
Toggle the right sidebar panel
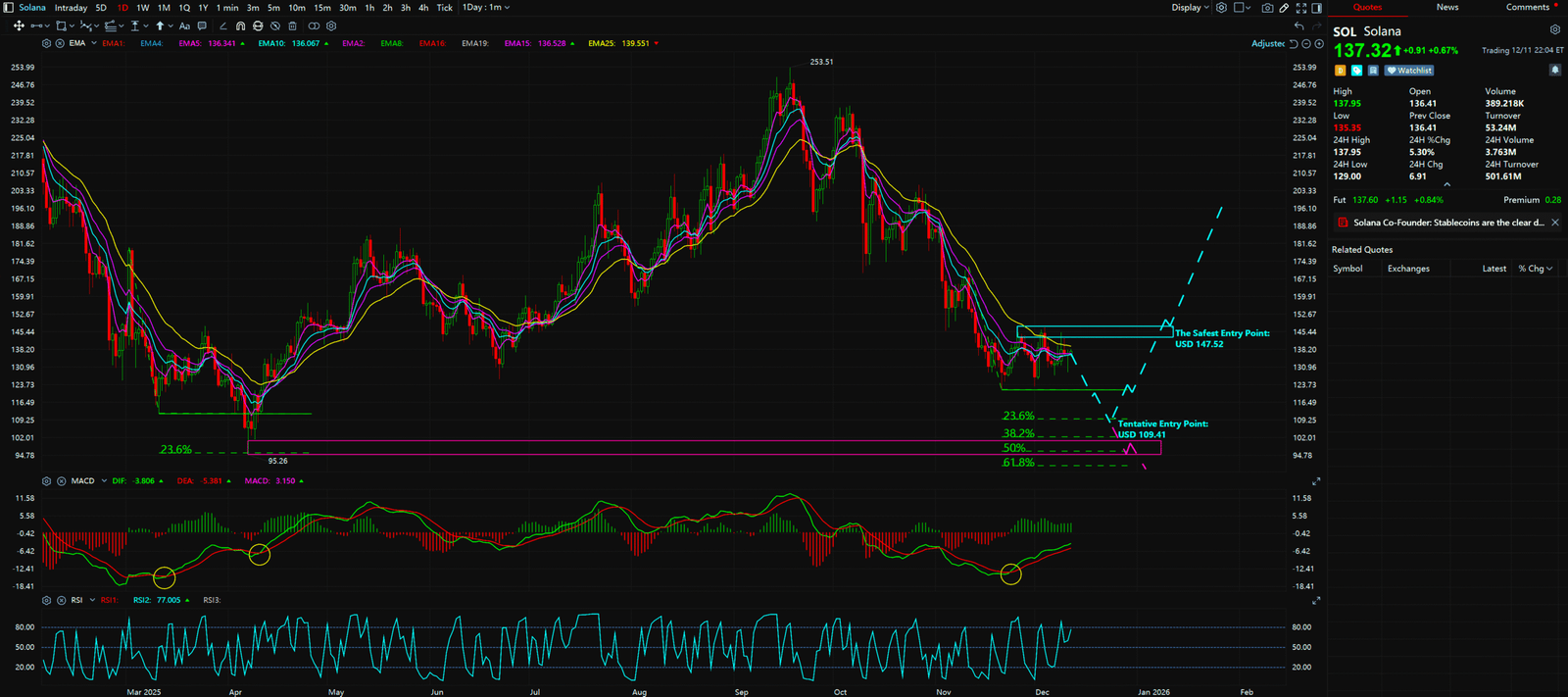[1316, 8]
